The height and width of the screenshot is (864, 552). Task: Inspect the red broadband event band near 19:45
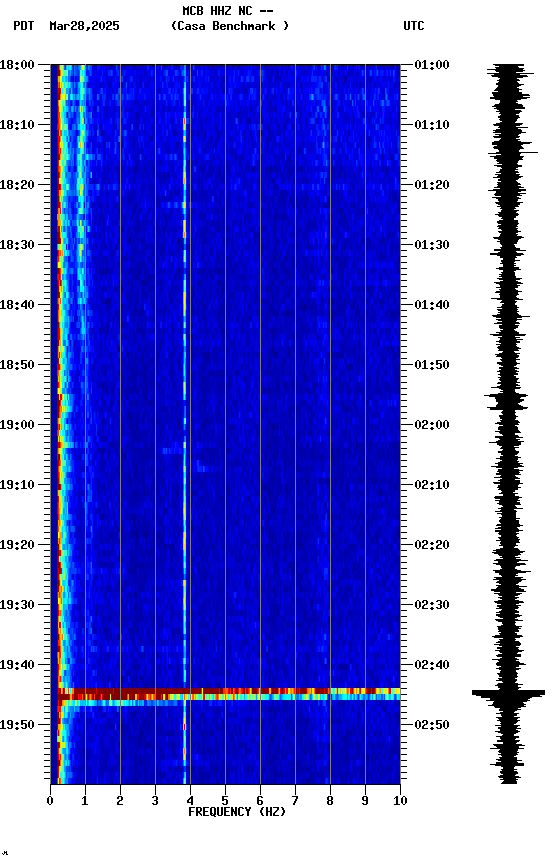(229, 694)
